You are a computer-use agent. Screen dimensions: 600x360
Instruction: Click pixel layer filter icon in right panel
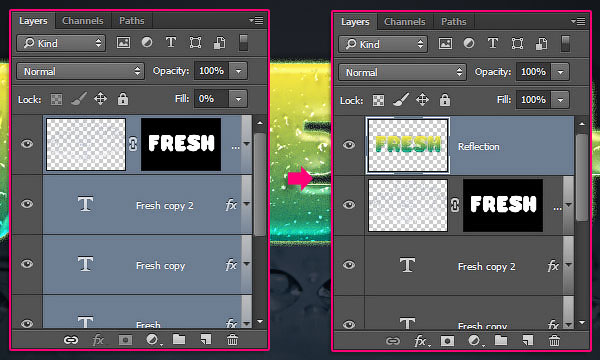coord(445,44)
